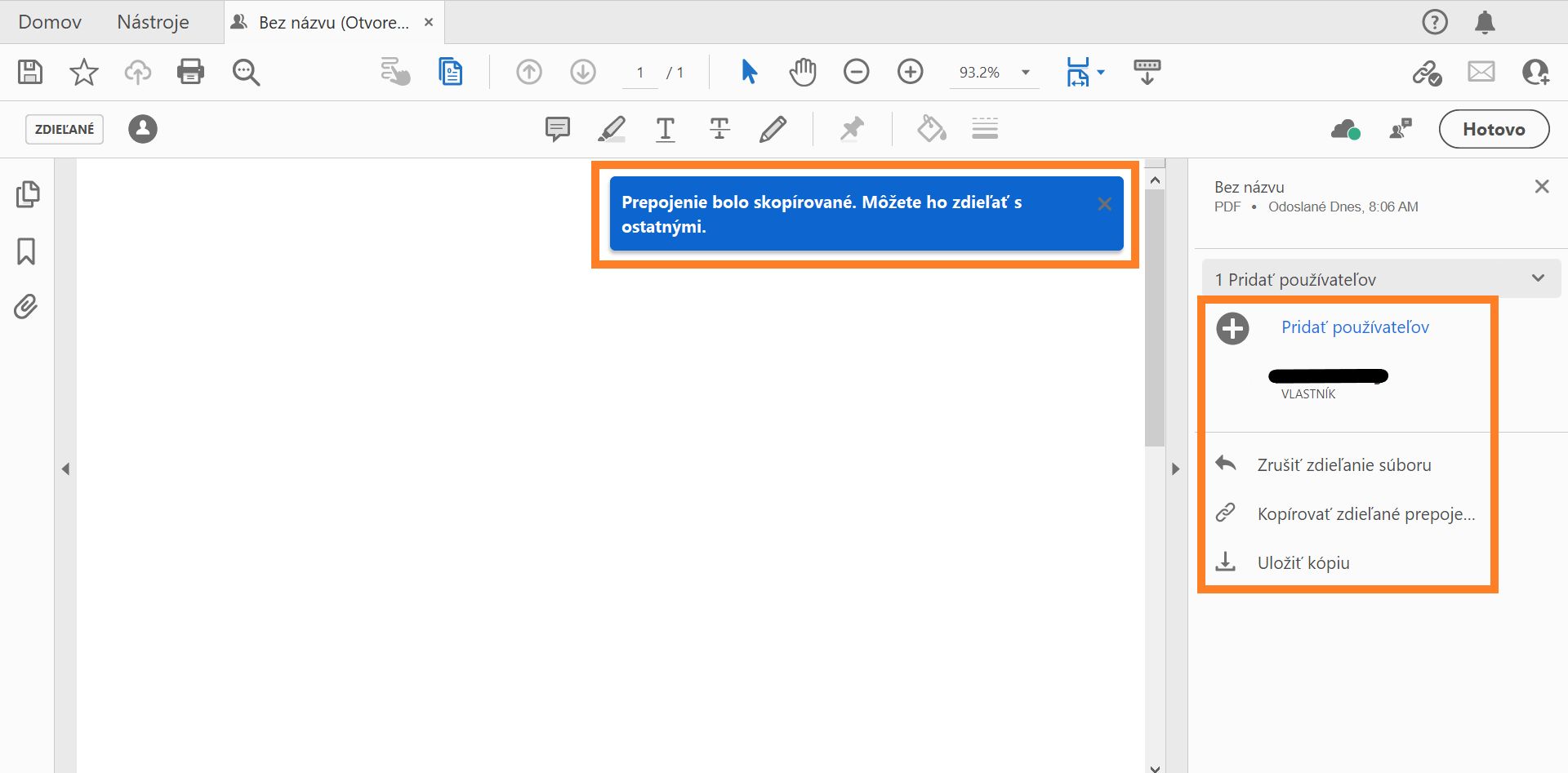Activate the Hand pan tool
Image resolution: width=1568 pixels, height=773 pixels.
coord(803,72)
